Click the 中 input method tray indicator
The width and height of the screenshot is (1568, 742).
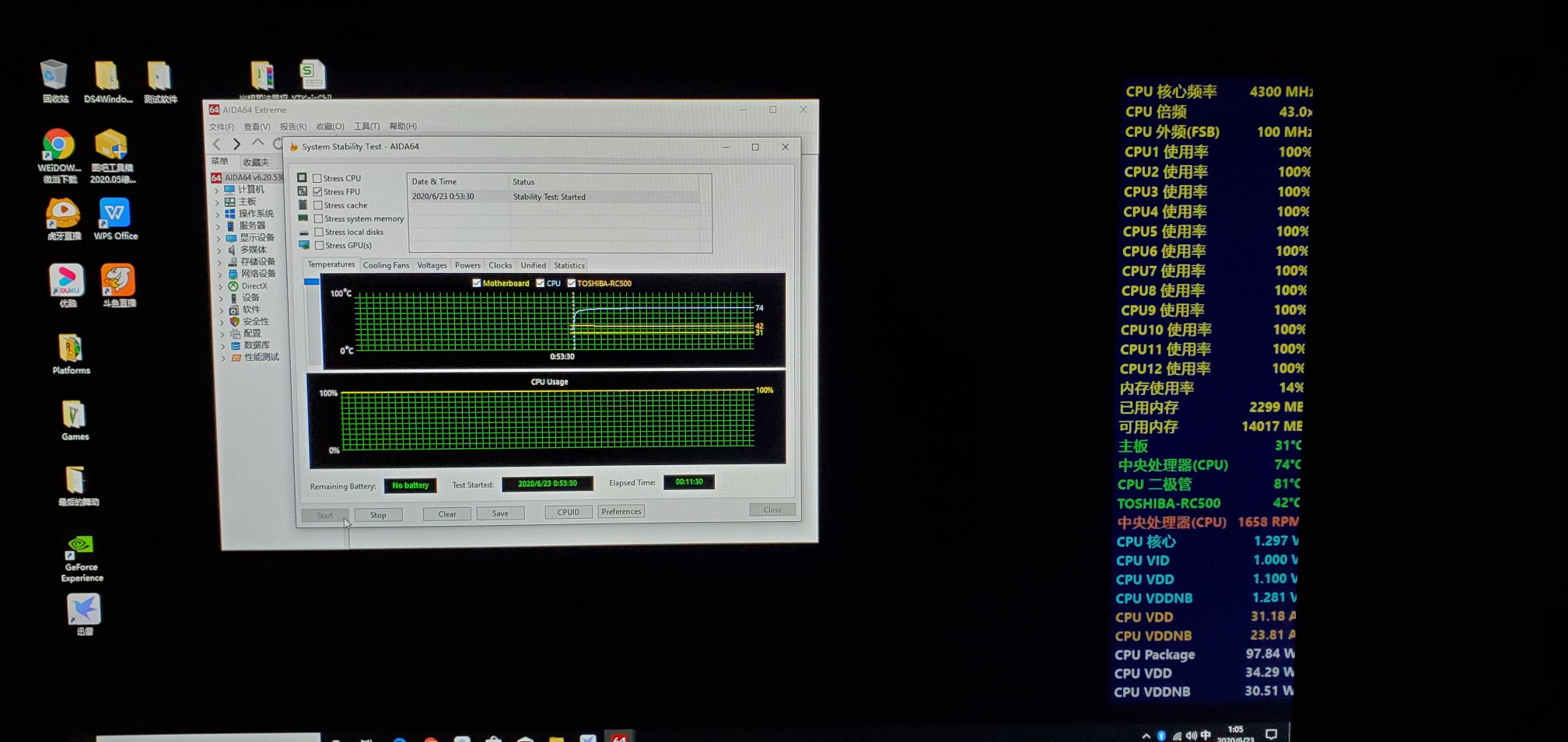click(x=1206, y=735)
